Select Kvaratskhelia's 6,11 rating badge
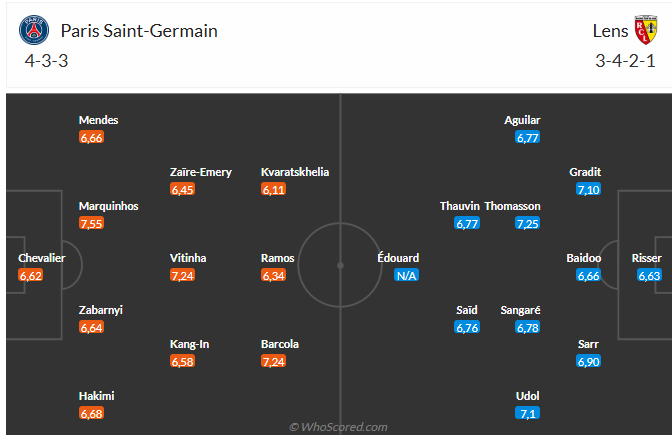This screenshot has height=435, width=672. tap(274, 189)
